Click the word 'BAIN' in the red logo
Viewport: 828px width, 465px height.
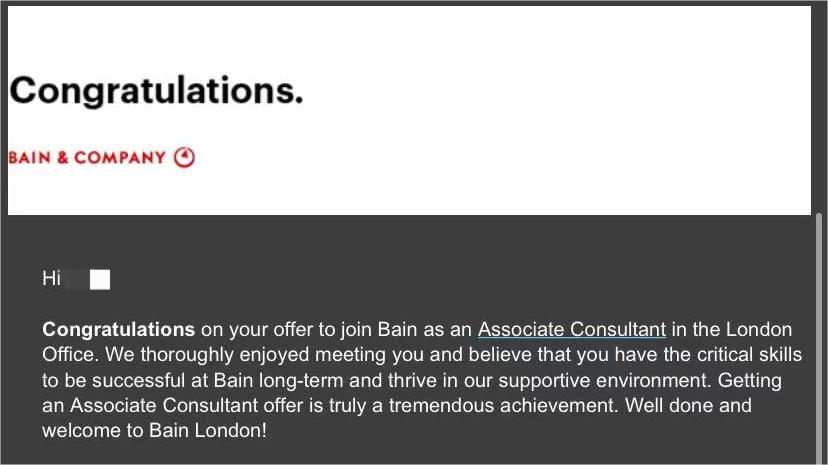tap(30, 158)
